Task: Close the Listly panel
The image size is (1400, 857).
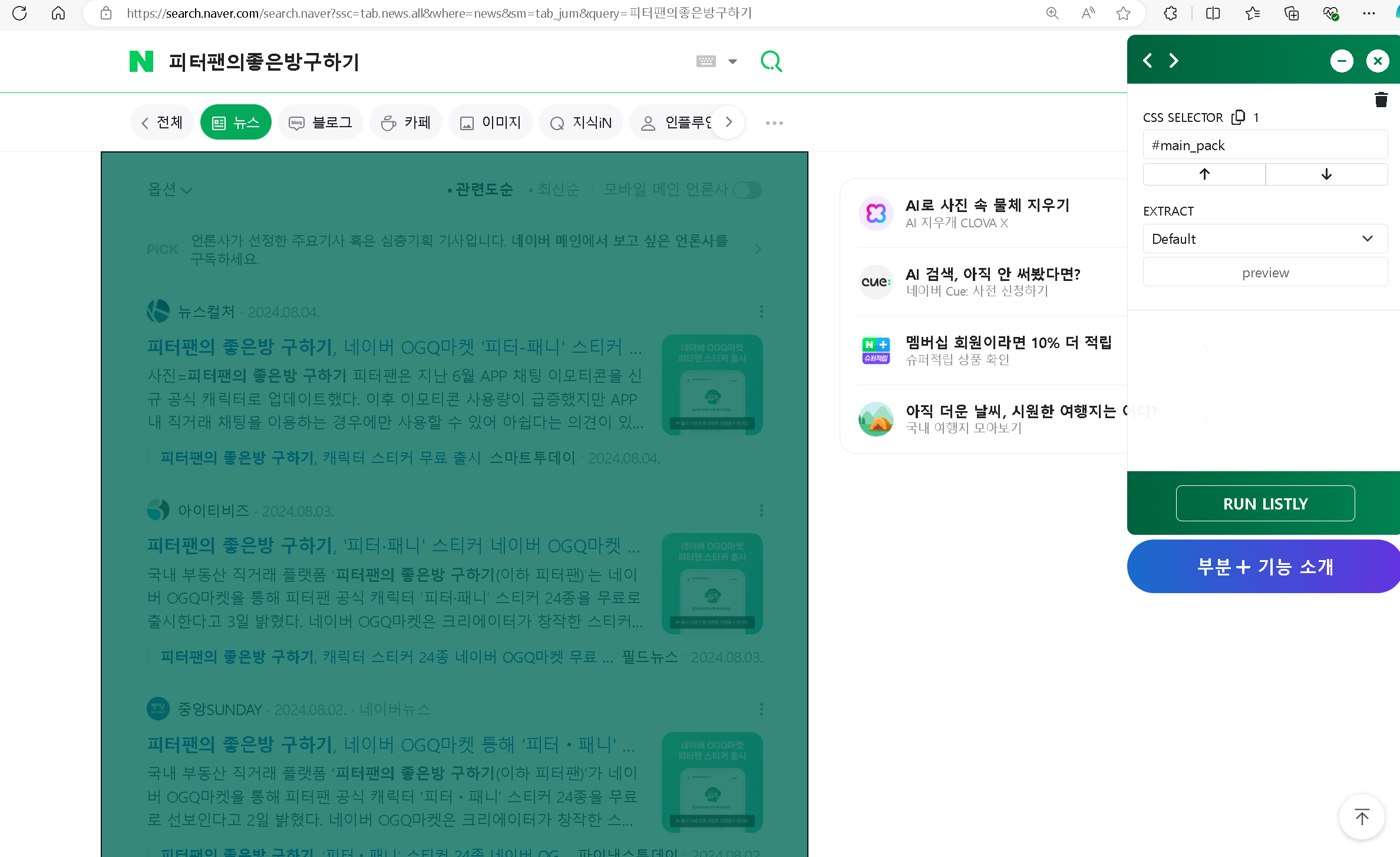Action: pos(1378,61)
